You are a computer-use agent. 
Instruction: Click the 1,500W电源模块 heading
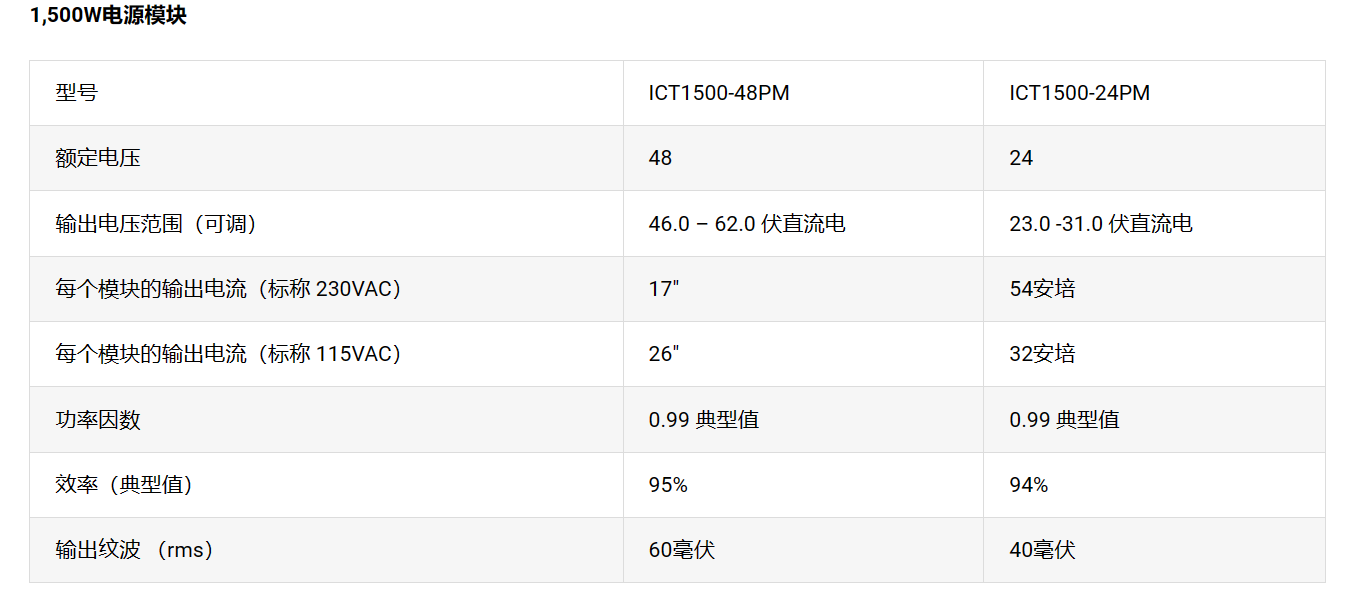click(x=108, y=16)
